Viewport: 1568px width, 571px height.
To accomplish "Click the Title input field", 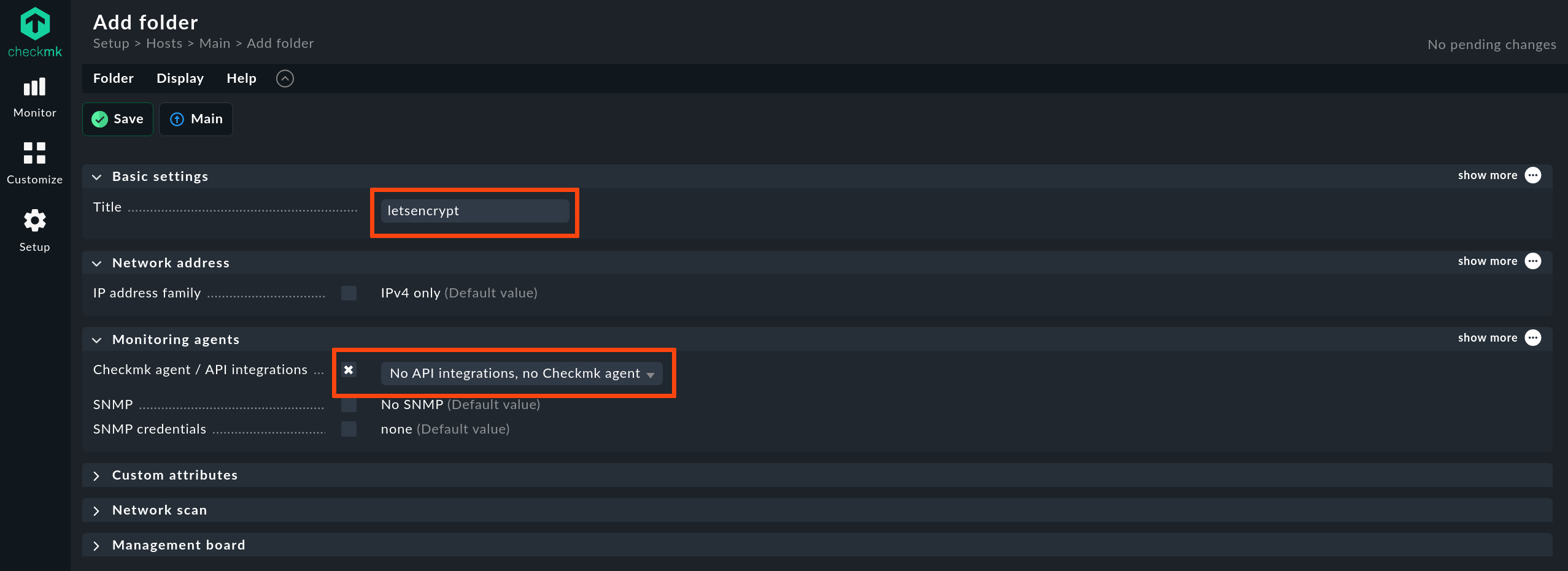I will click(x=475, y=211).
